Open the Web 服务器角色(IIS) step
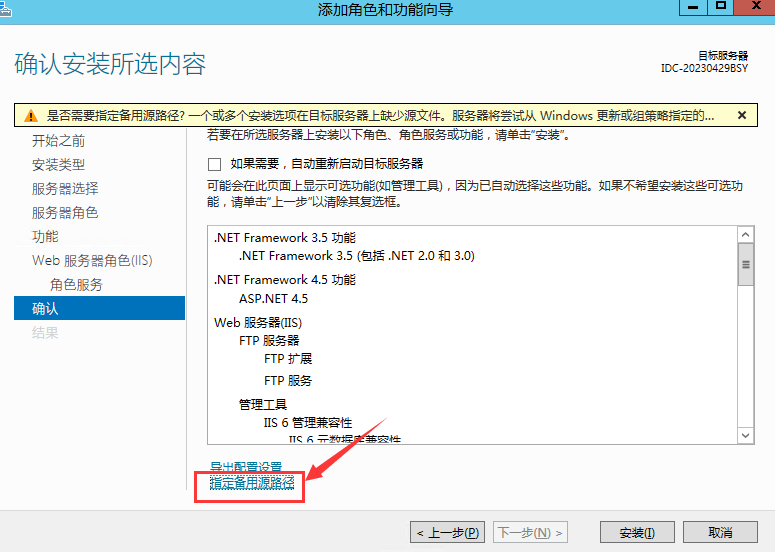Viewport: 775px width, 552px height. pos(92,260)
